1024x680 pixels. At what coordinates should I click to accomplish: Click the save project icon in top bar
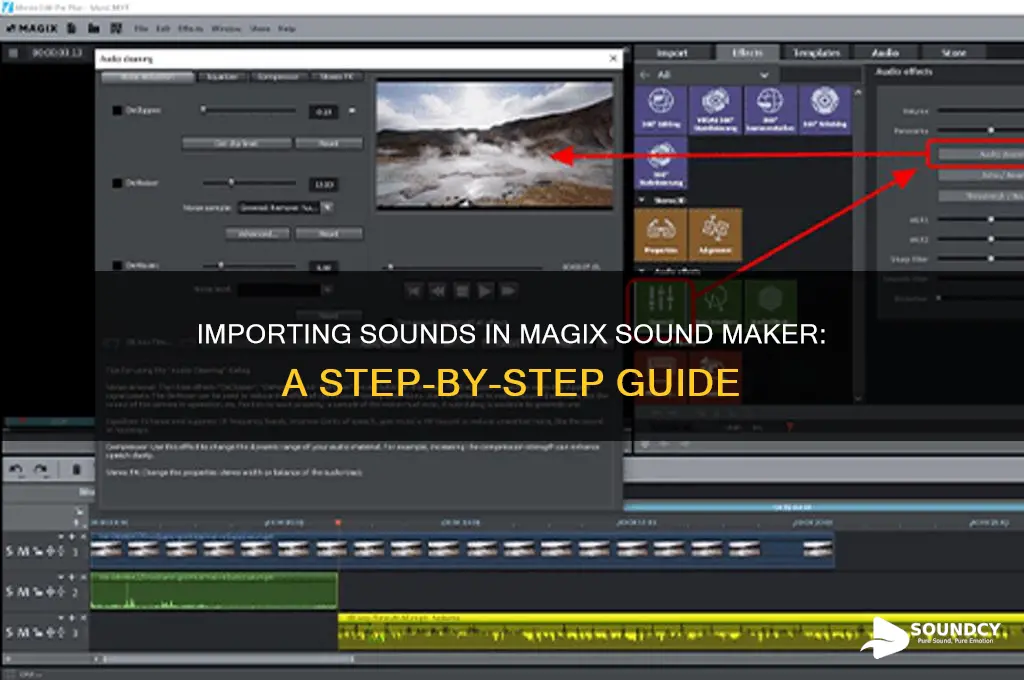pyautogui.click(x=116, y=29)
